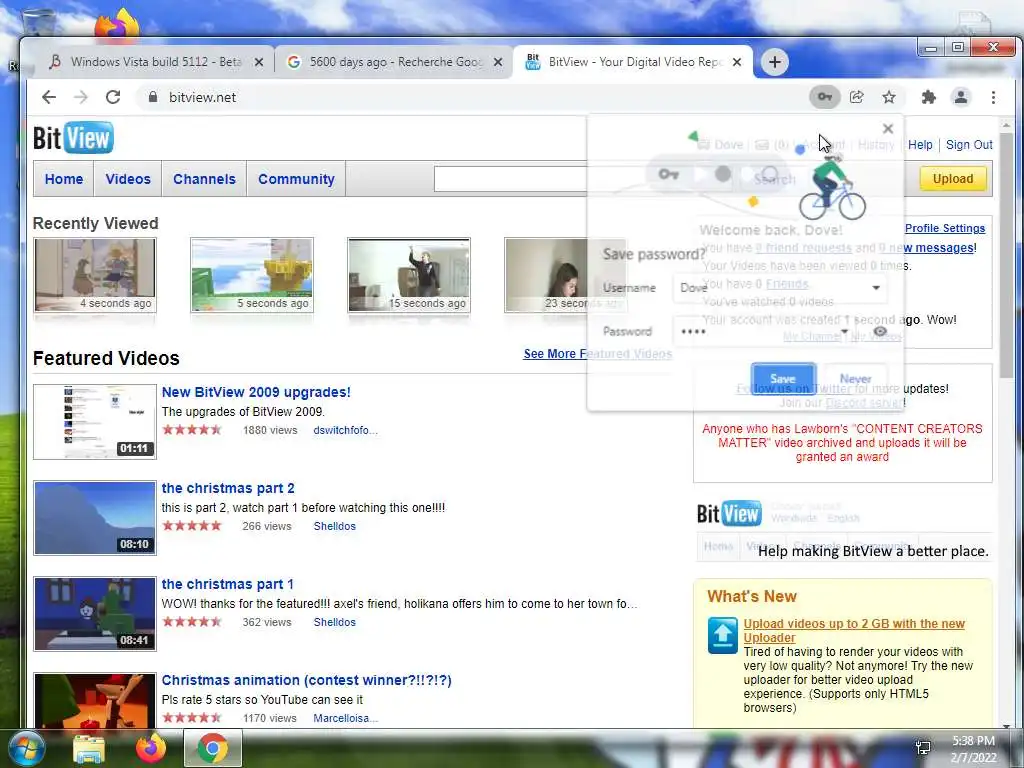Screen dimensions: 1024x768
Task: Open recently viewed video from 4 seconds ago
Action: coord(95,275)
